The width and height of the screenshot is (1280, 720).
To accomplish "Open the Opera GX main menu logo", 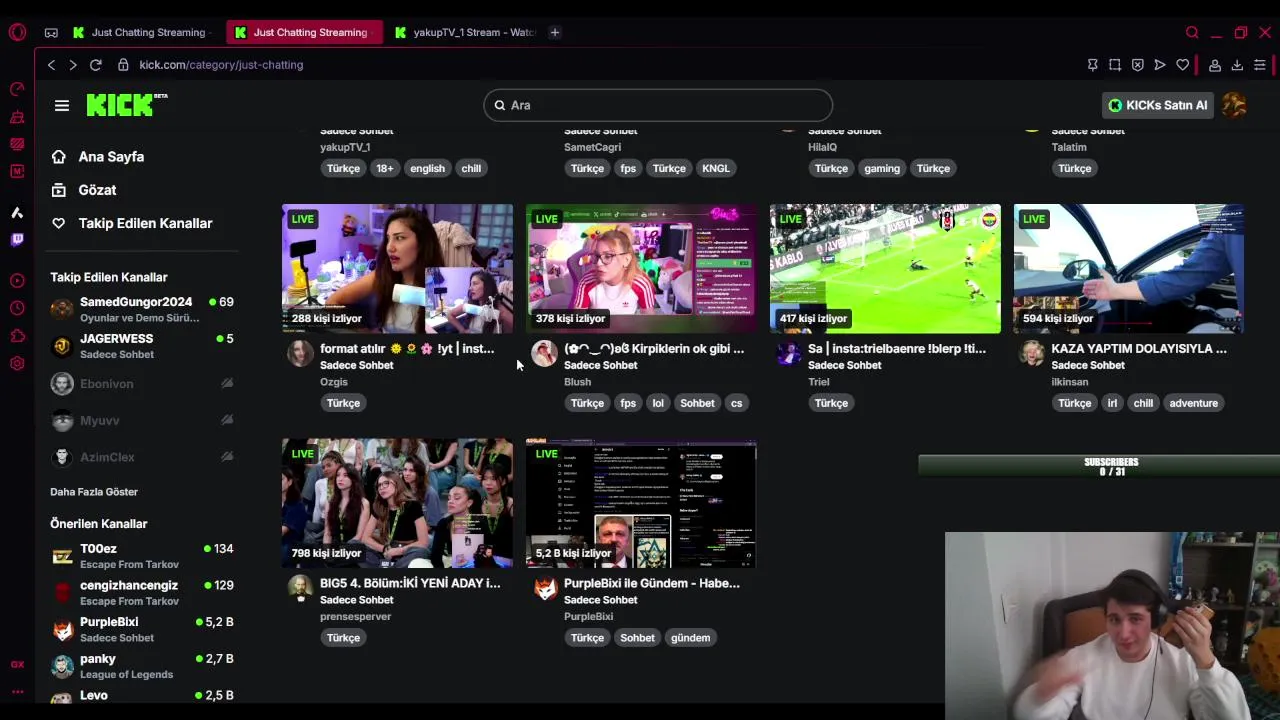I will coord(17,32).
